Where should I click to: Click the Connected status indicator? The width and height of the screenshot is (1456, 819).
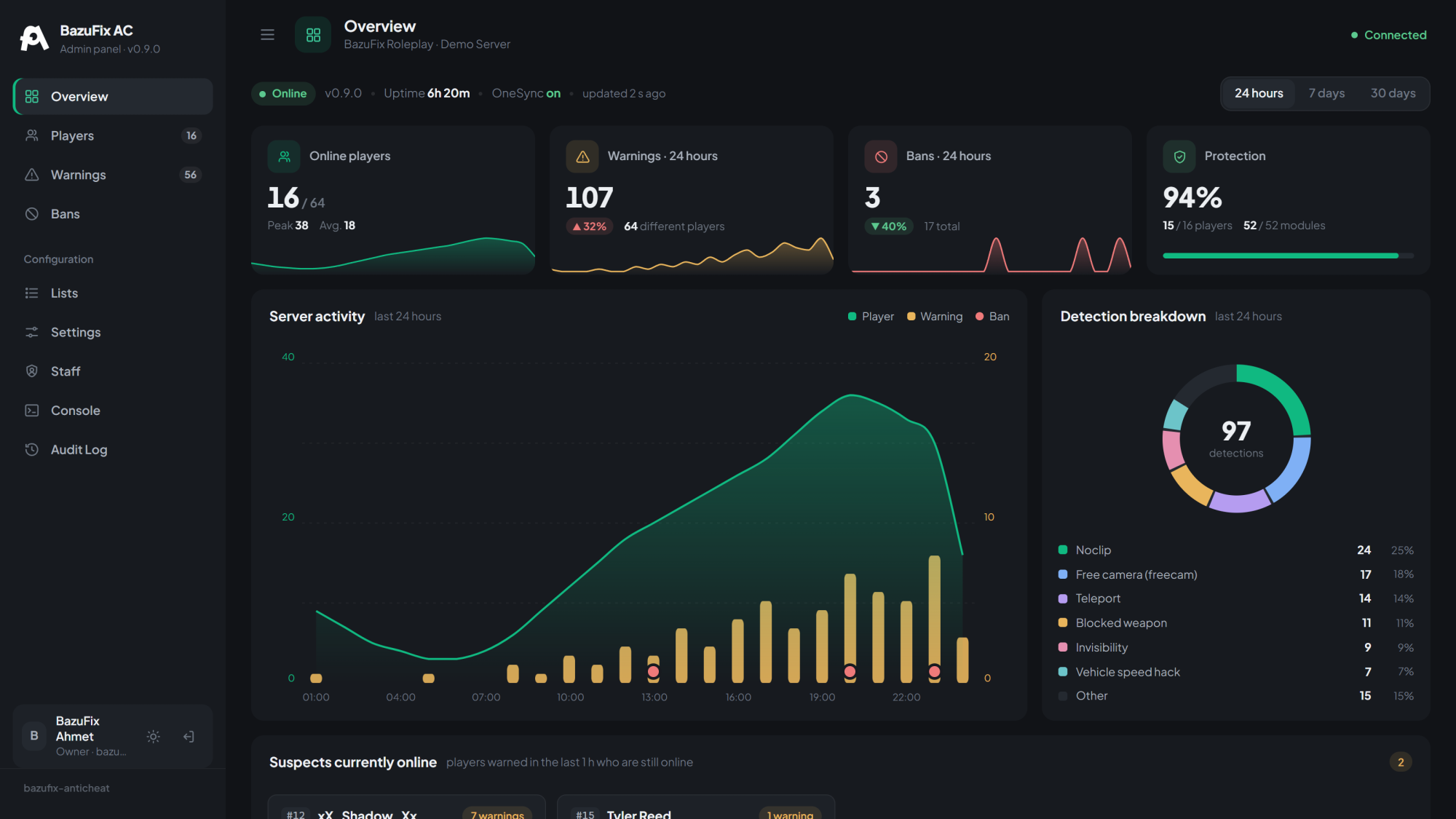click(1388, 35)
